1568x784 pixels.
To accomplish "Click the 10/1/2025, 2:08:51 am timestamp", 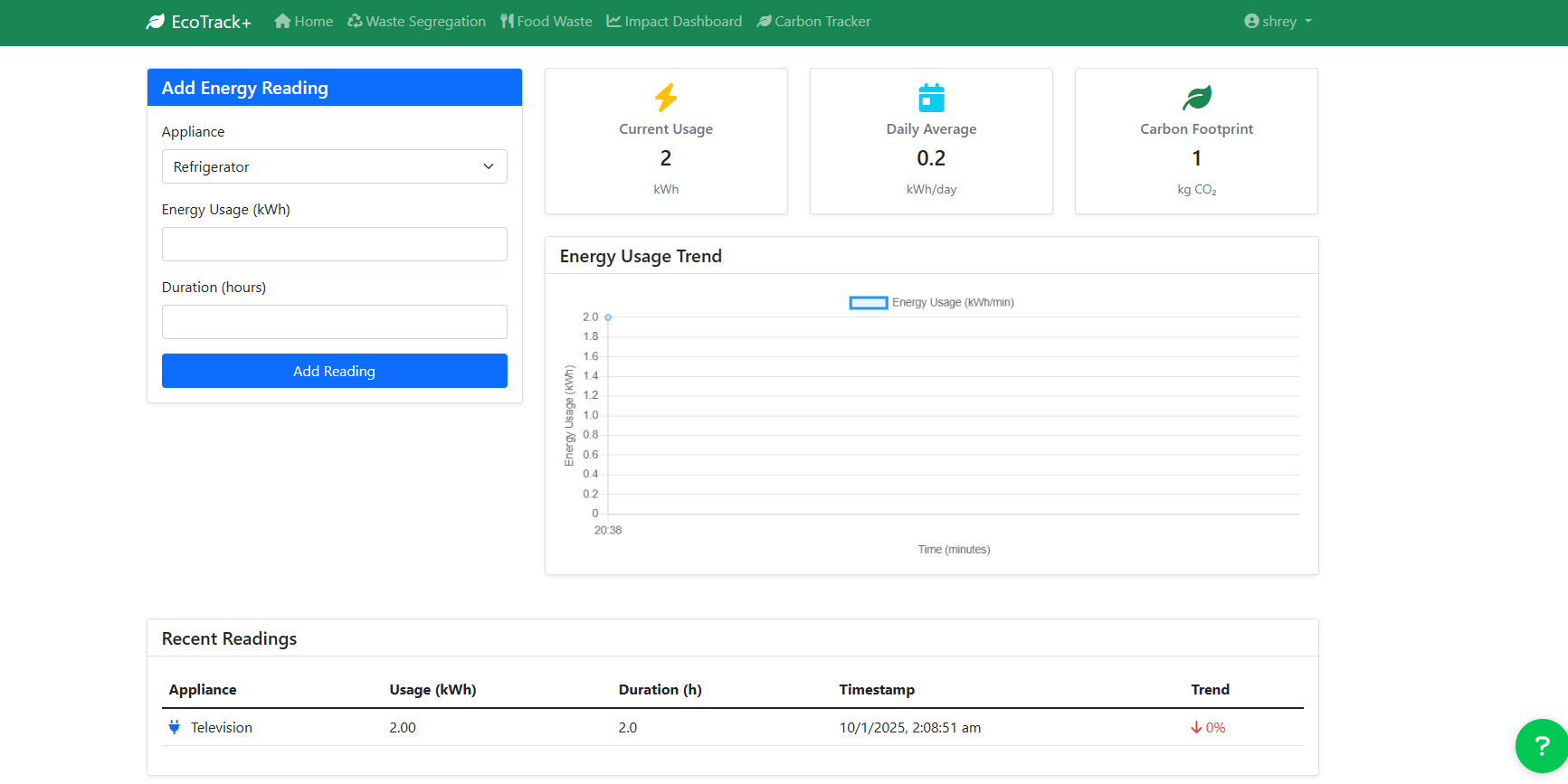I will coord(910,727).
